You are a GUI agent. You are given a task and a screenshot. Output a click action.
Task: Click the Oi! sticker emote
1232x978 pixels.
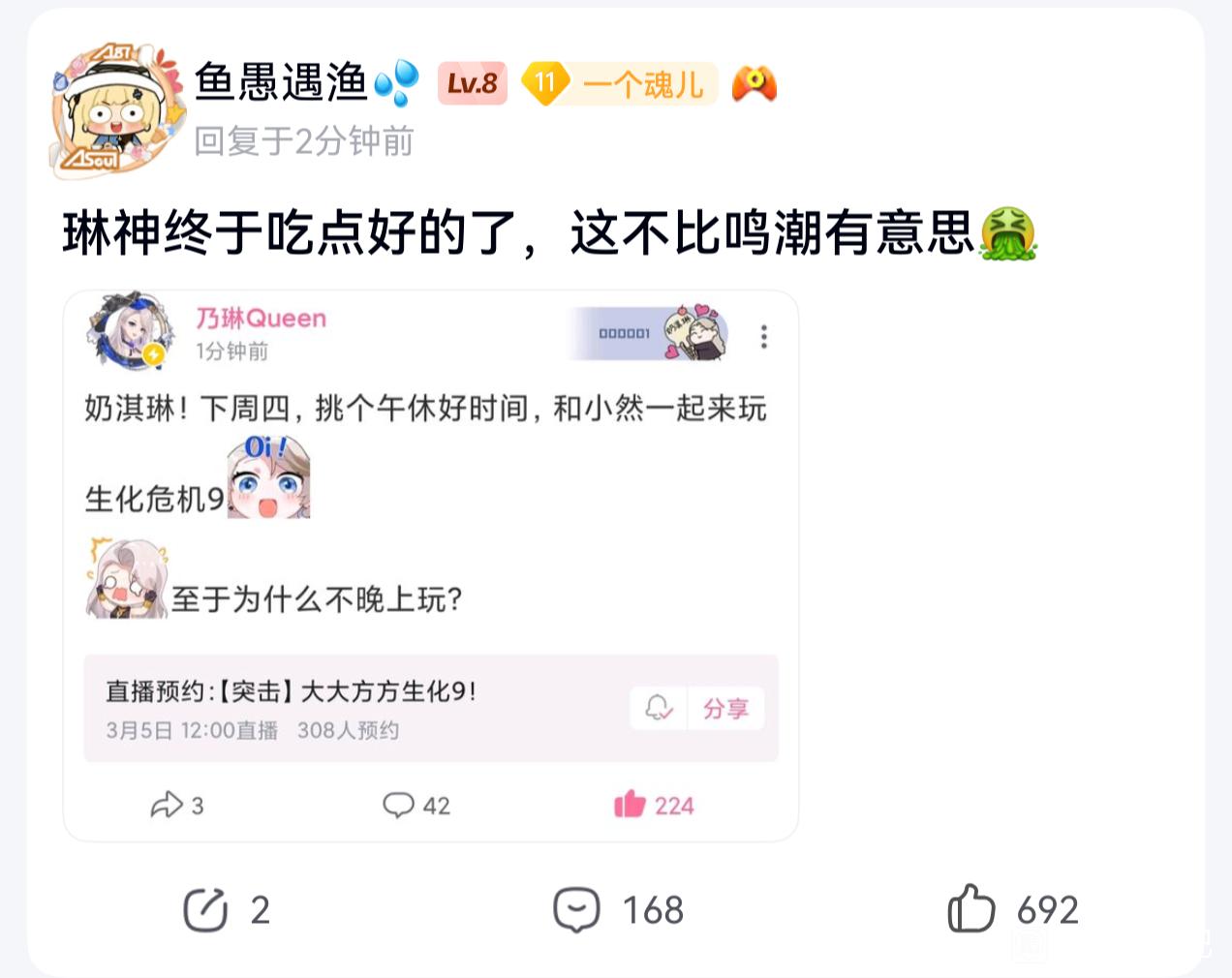pos(268,476)
